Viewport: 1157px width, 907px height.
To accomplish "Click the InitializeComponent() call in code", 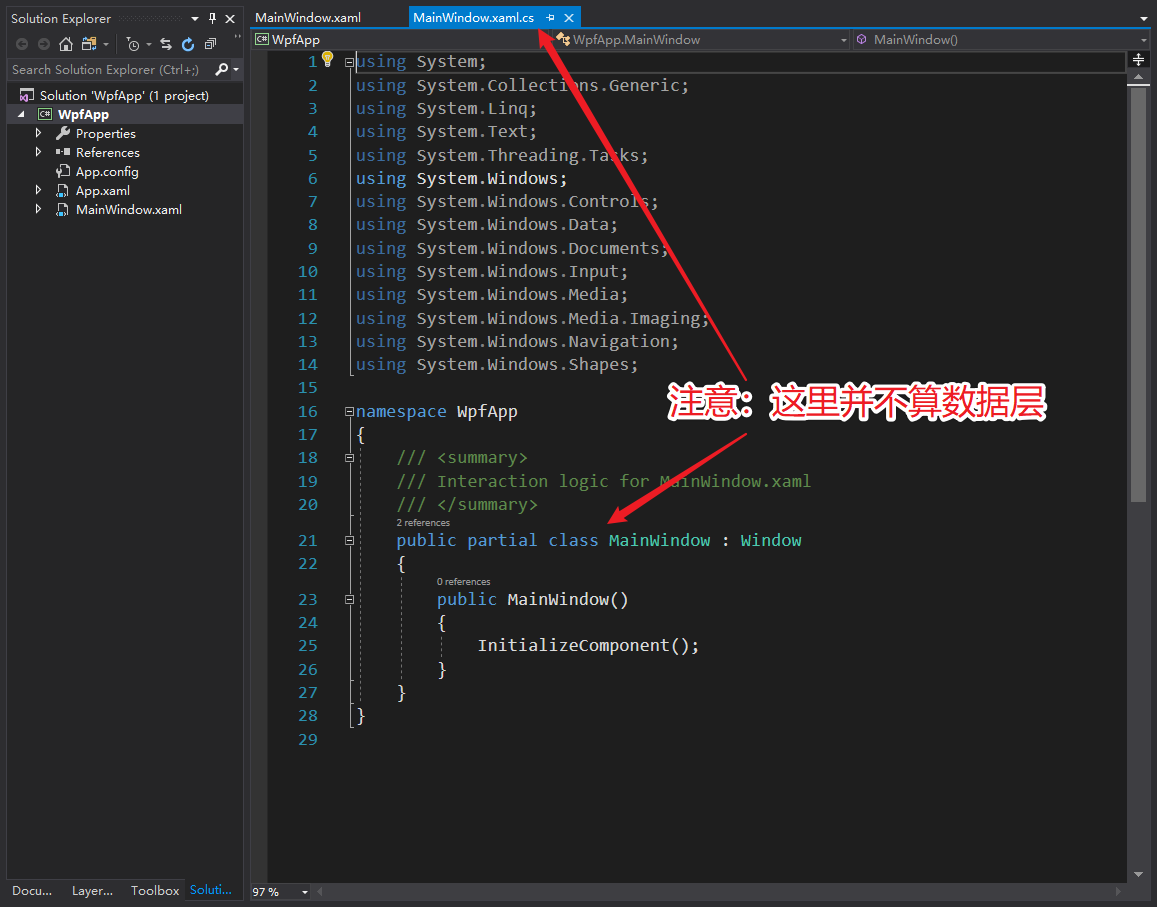I will click(588, 646).
